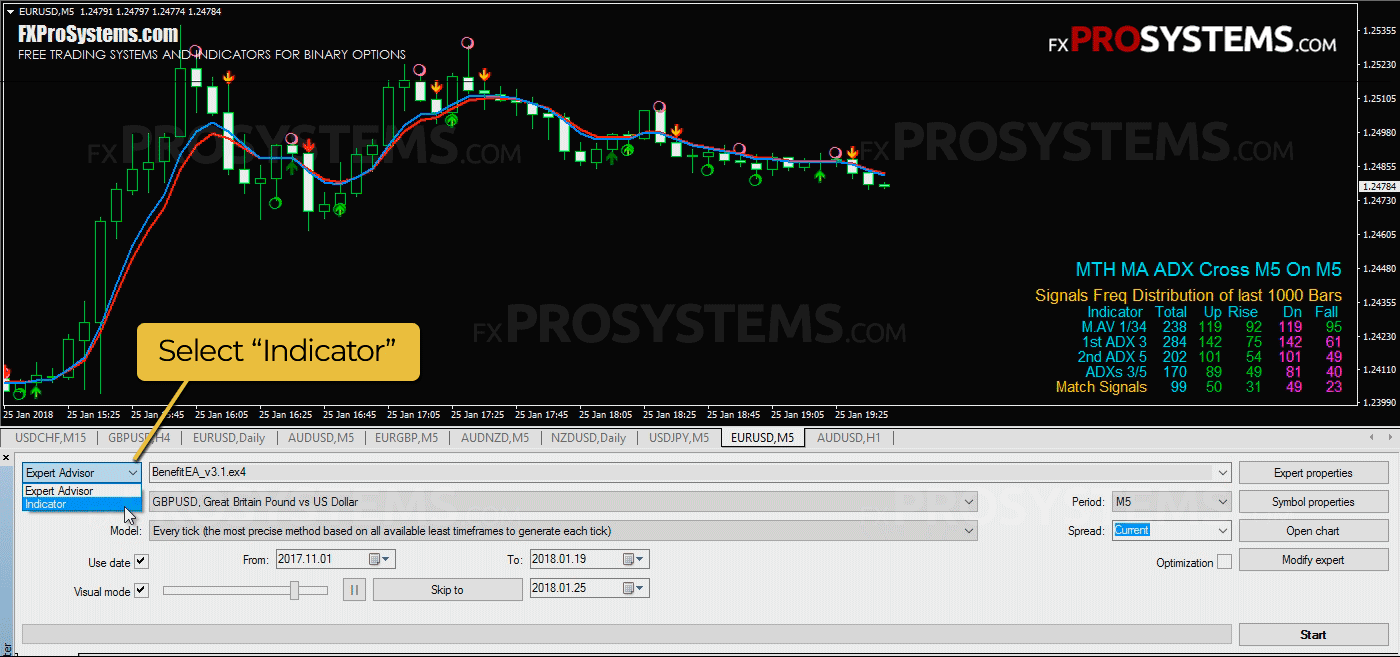Close the Strategy Tester panel
The image size is (1400, 657).
6,457
